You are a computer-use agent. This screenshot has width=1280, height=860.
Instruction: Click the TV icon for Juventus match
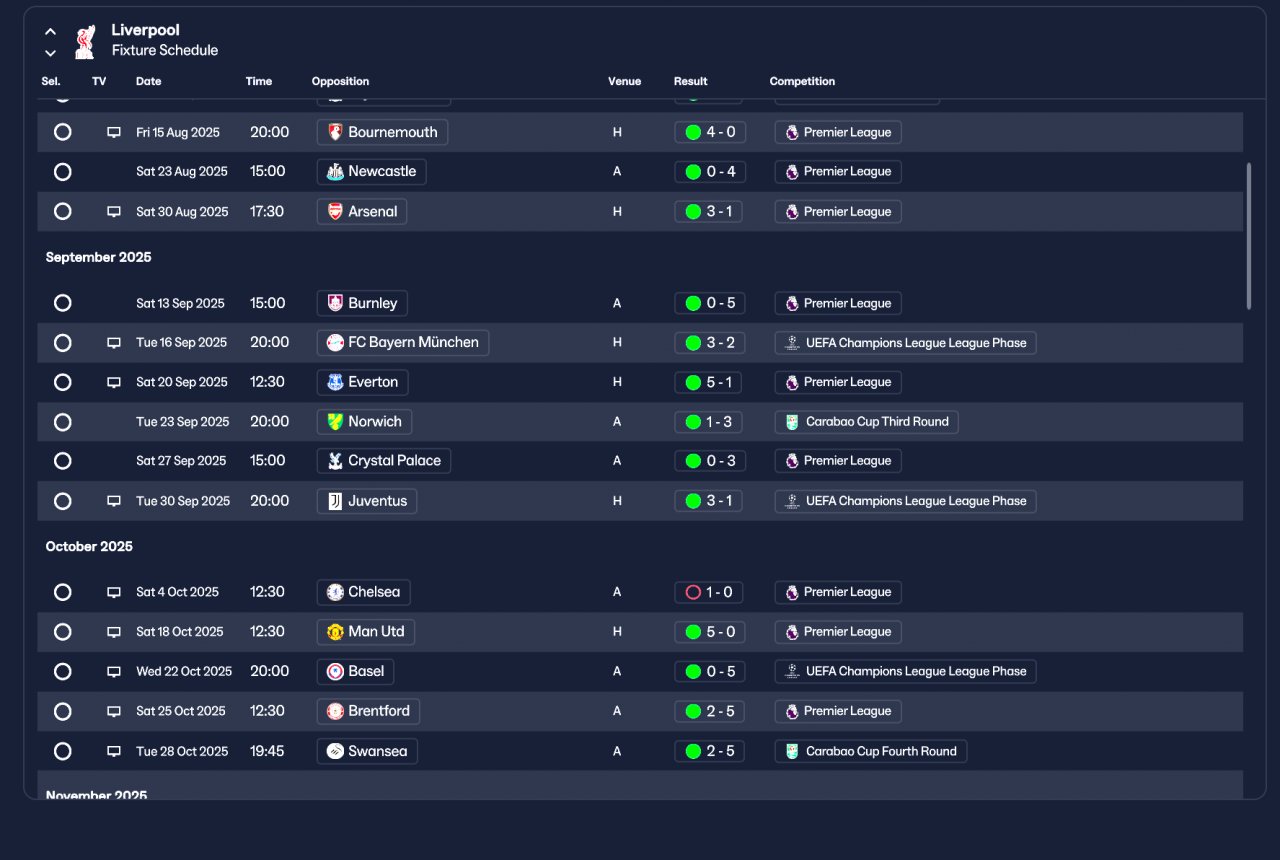[x=114, y=501]
